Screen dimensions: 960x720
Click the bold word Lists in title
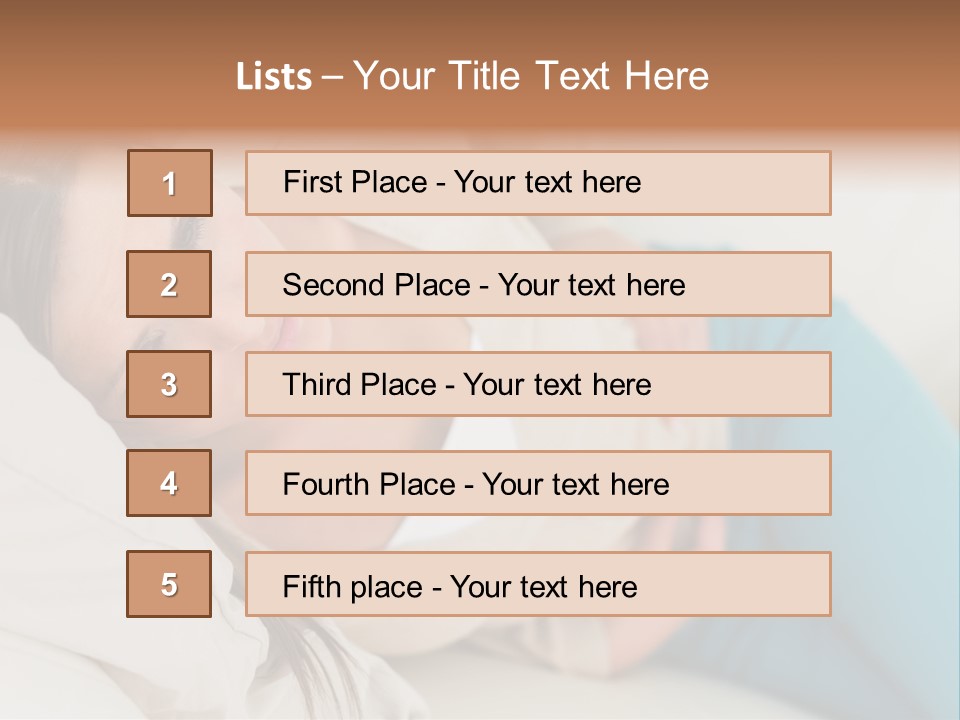click(x=274, y=77)
